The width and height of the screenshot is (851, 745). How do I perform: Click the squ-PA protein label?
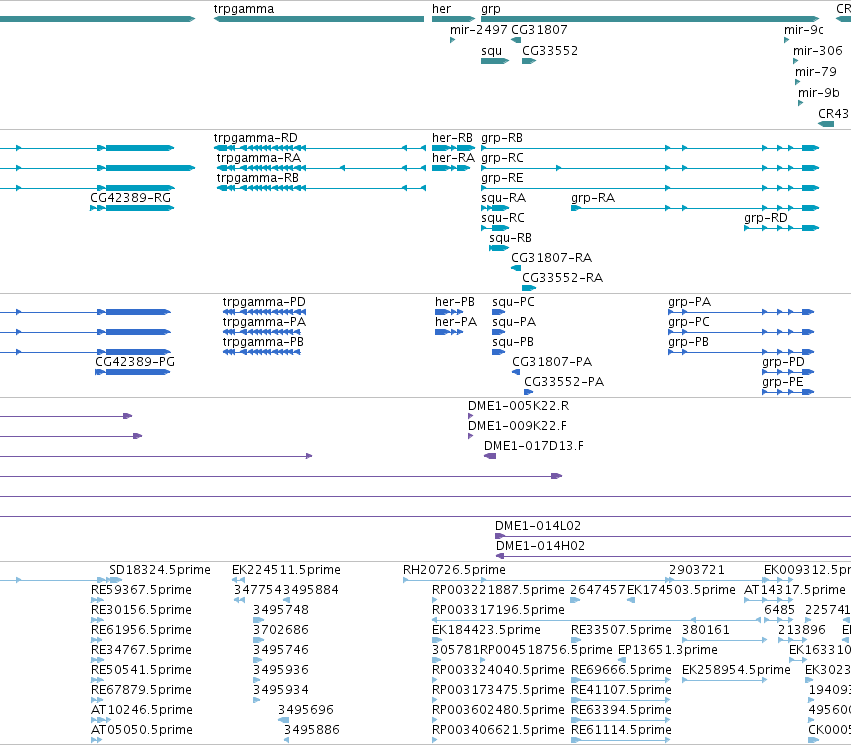(x=514, y=322)
